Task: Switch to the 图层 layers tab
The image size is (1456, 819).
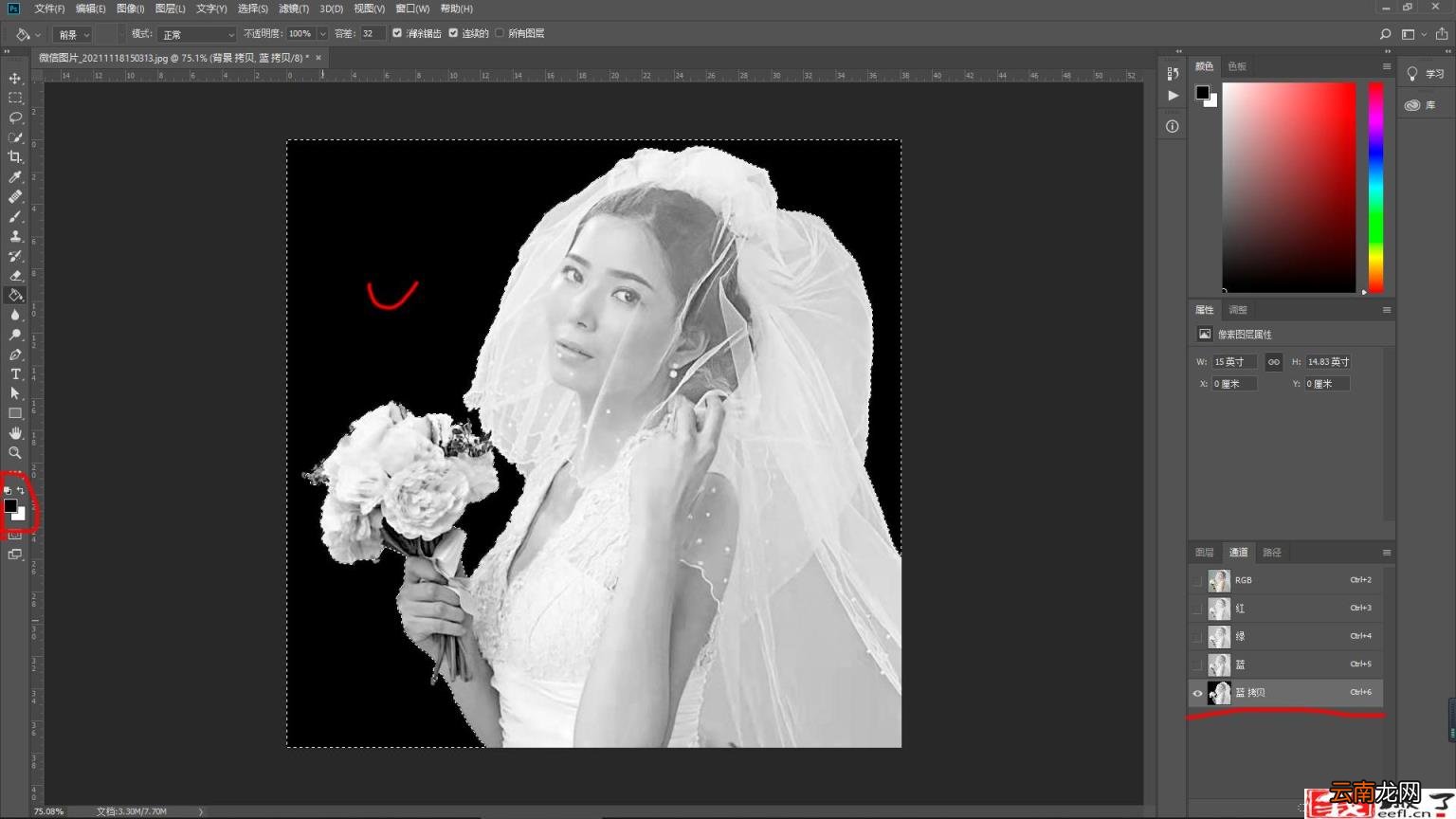Action: (1205, 553)
